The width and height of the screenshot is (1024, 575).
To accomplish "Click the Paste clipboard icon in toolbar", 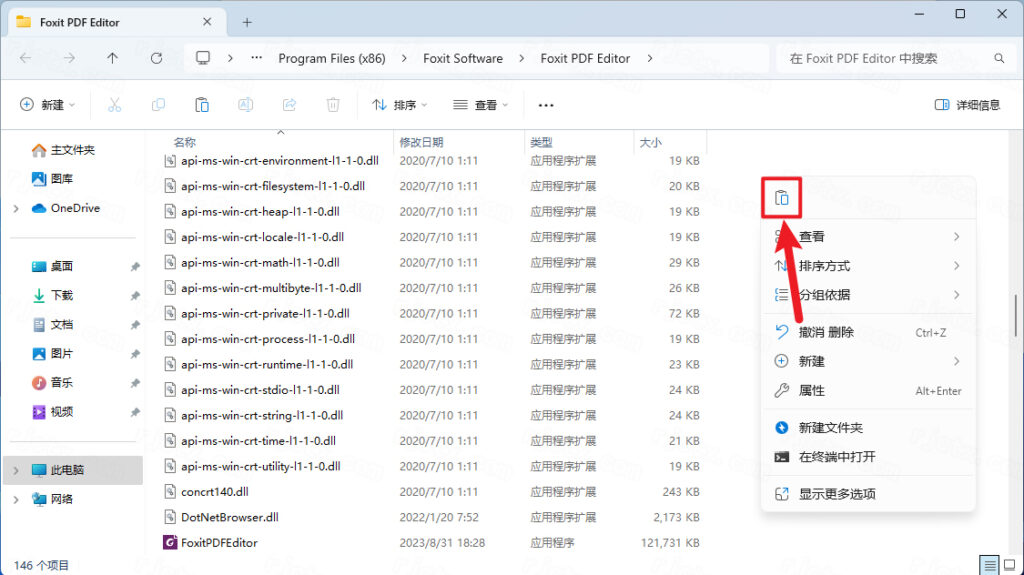I will tap(202, 105).
